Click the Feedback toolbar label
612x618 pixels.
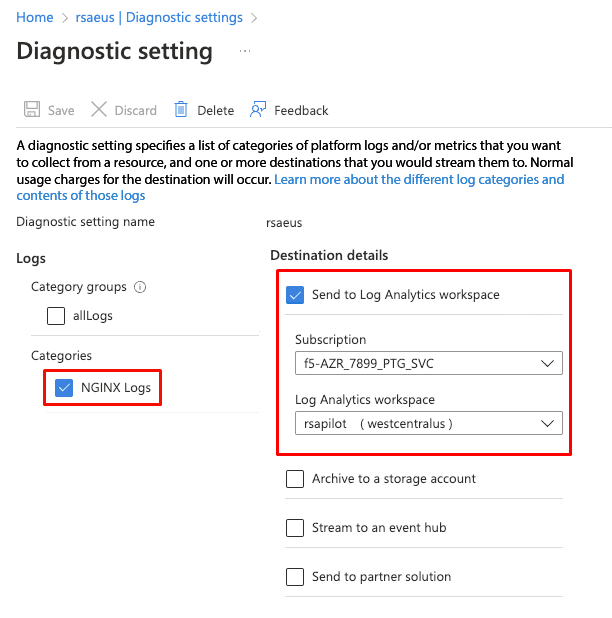click(301, 111)
